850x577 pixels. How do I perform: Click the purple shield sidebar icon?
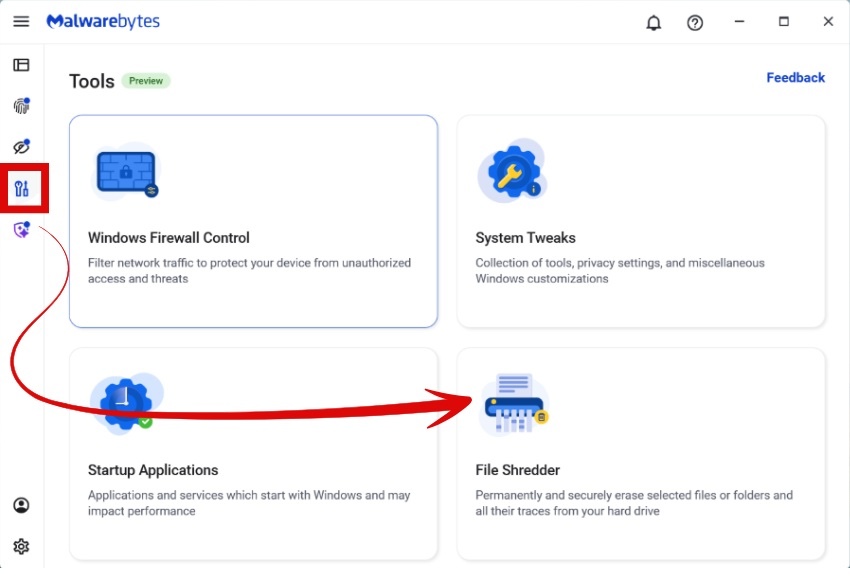pos(21,230)
